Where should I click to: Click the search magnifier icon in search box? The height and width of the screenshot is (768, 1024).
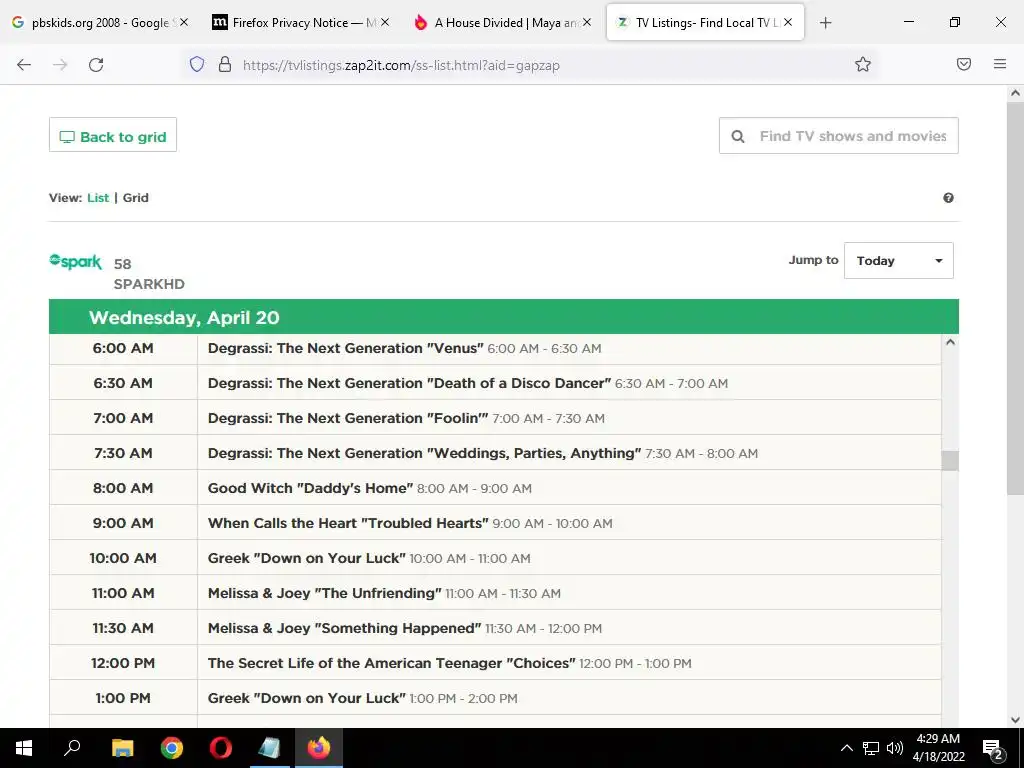click(738, 136)
